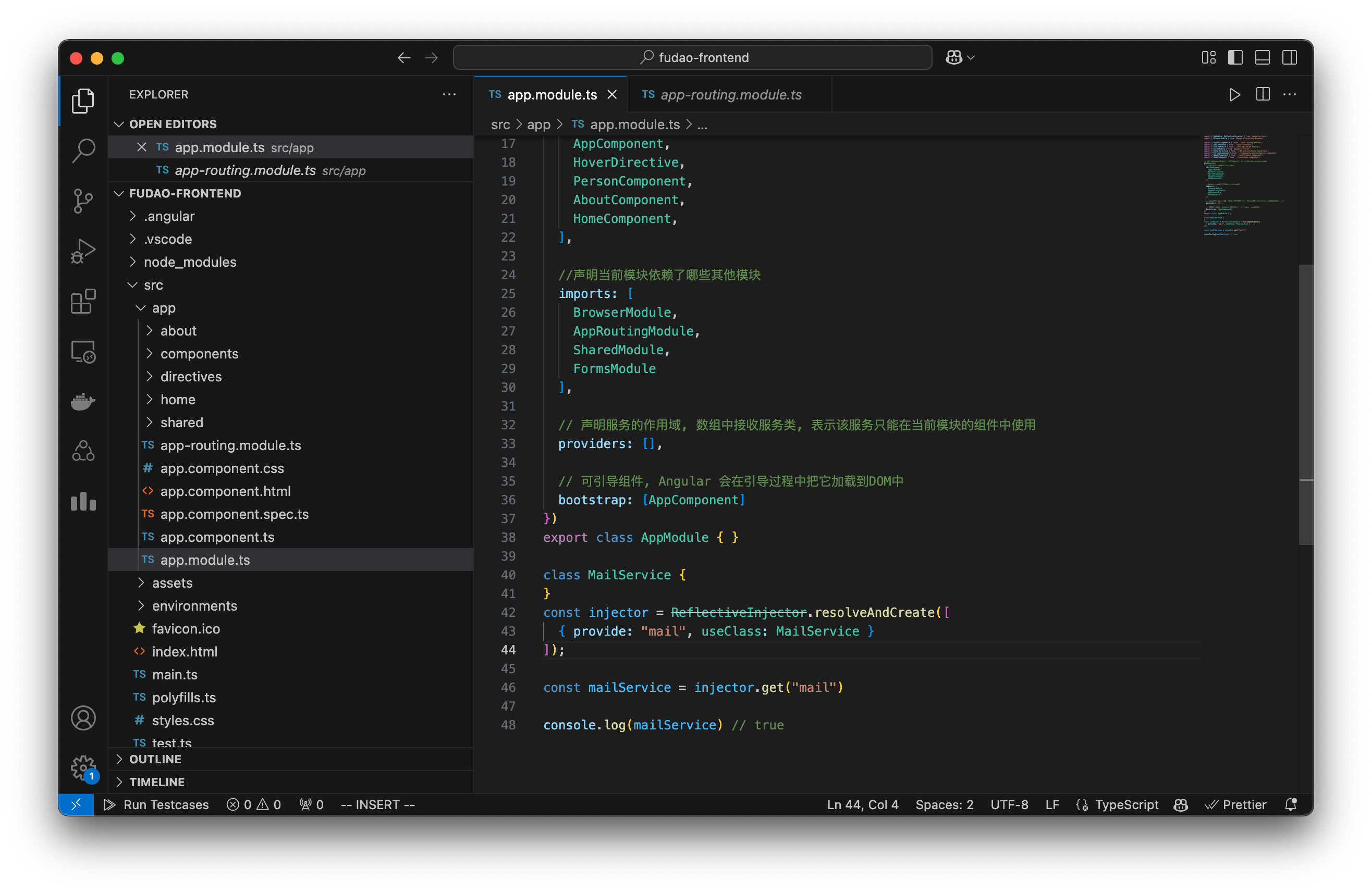This screenshot has height=893, width=1372.
Task: Toggle the secondary sidebar visibility
Action: click(1290, 57)
